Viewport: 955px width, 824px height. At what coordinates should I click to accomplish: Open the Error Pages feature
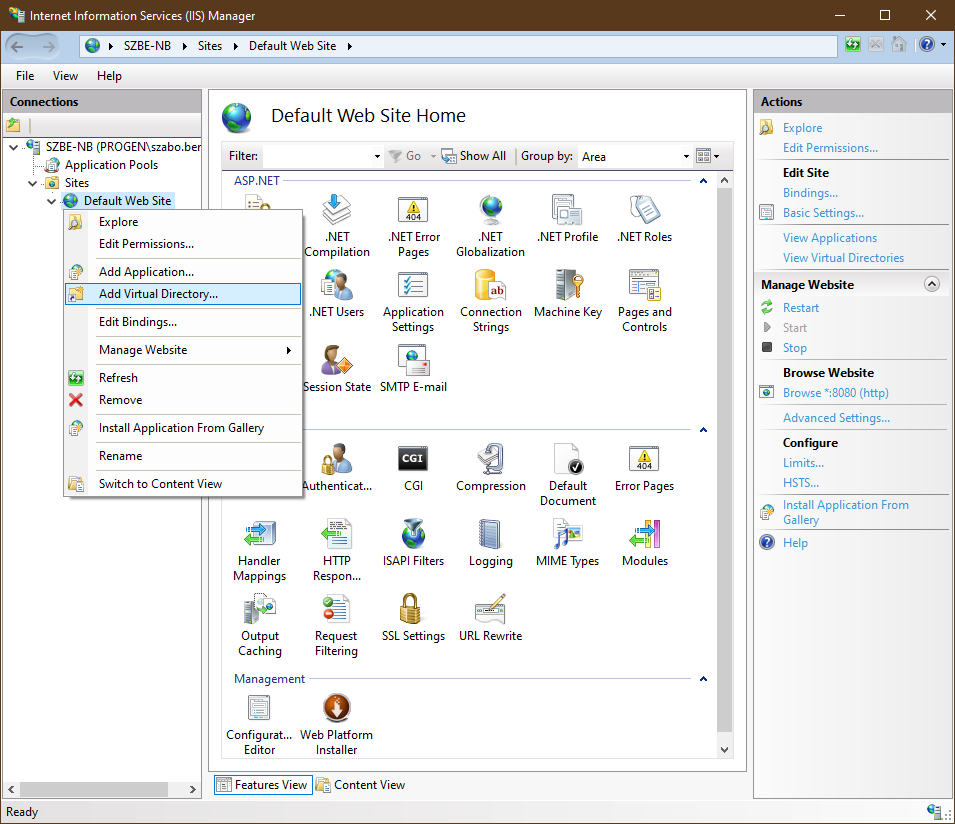pos(644,468)
